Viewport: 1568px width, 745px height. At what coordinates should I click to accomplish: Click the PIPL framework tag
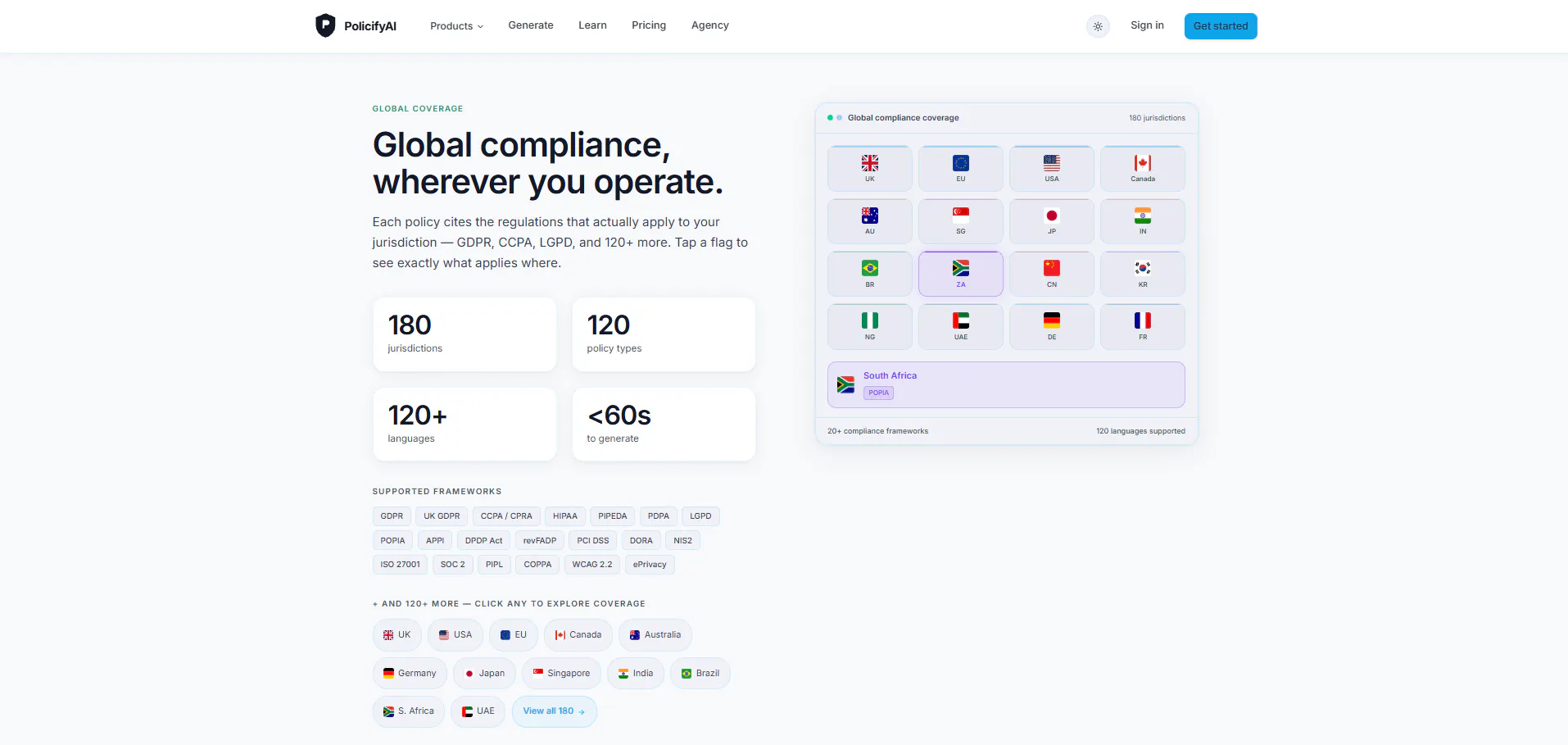click(495, 565)
